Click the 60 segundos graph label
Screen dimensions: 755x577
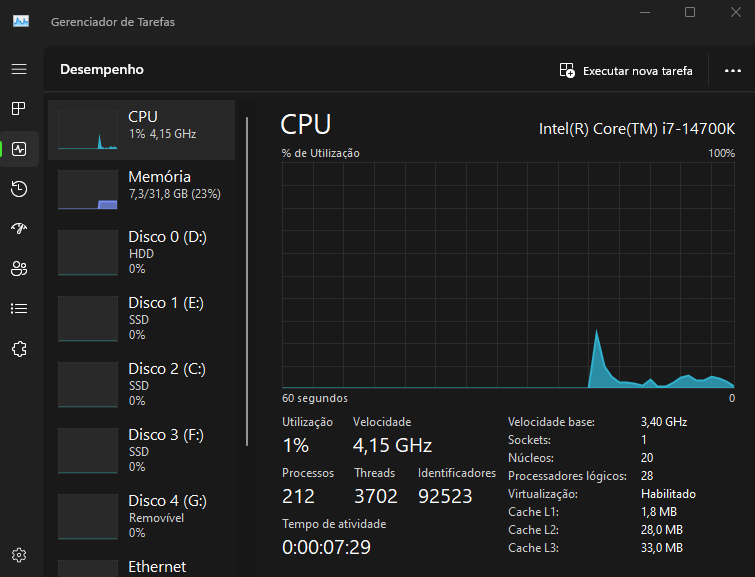(315, 398)
